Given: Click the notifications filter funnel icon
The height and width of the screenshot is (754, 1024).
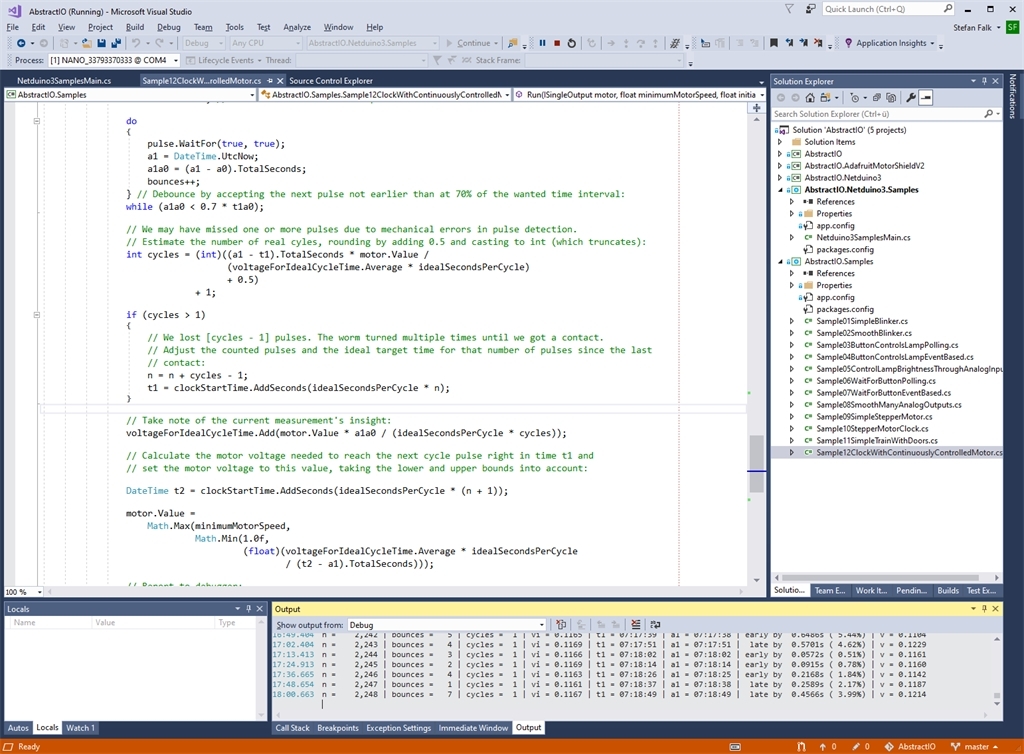Looking at the screenshot, I should [x=789, y=9].
